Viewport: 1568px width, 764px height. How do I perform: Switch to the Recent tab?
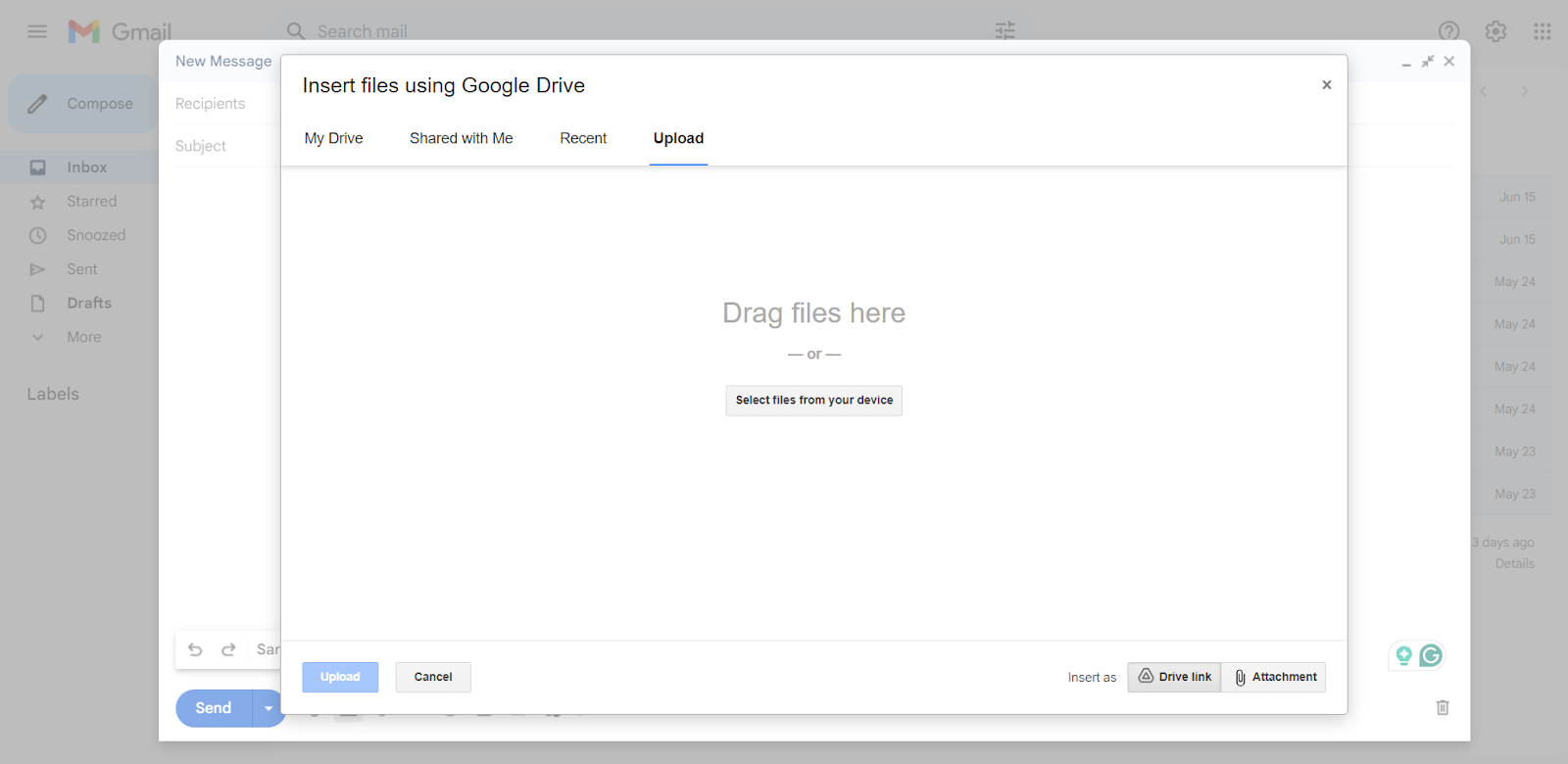(x=583, y=138)
